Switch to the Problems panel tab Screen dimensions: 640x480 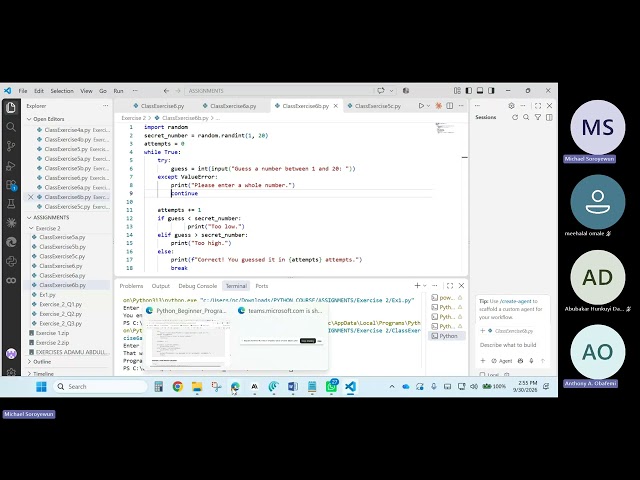click(x=131, y=286)
